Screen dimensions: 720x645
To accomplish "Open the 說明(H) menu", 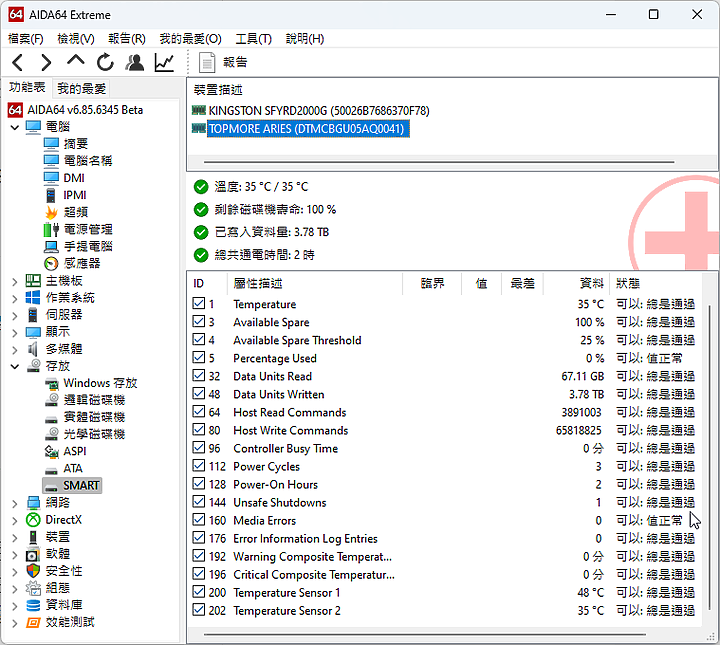I will pos(305,39).
